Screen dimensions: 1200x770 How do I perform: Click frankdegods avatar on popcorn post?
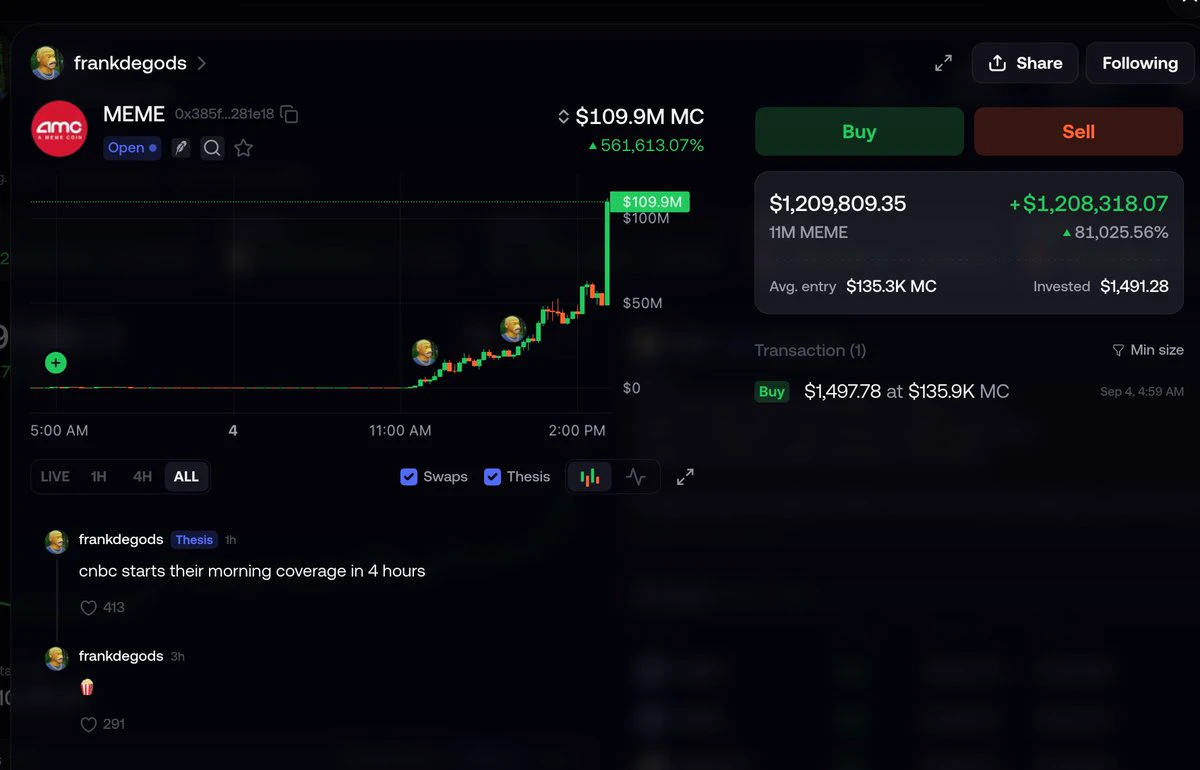point(56,658)
